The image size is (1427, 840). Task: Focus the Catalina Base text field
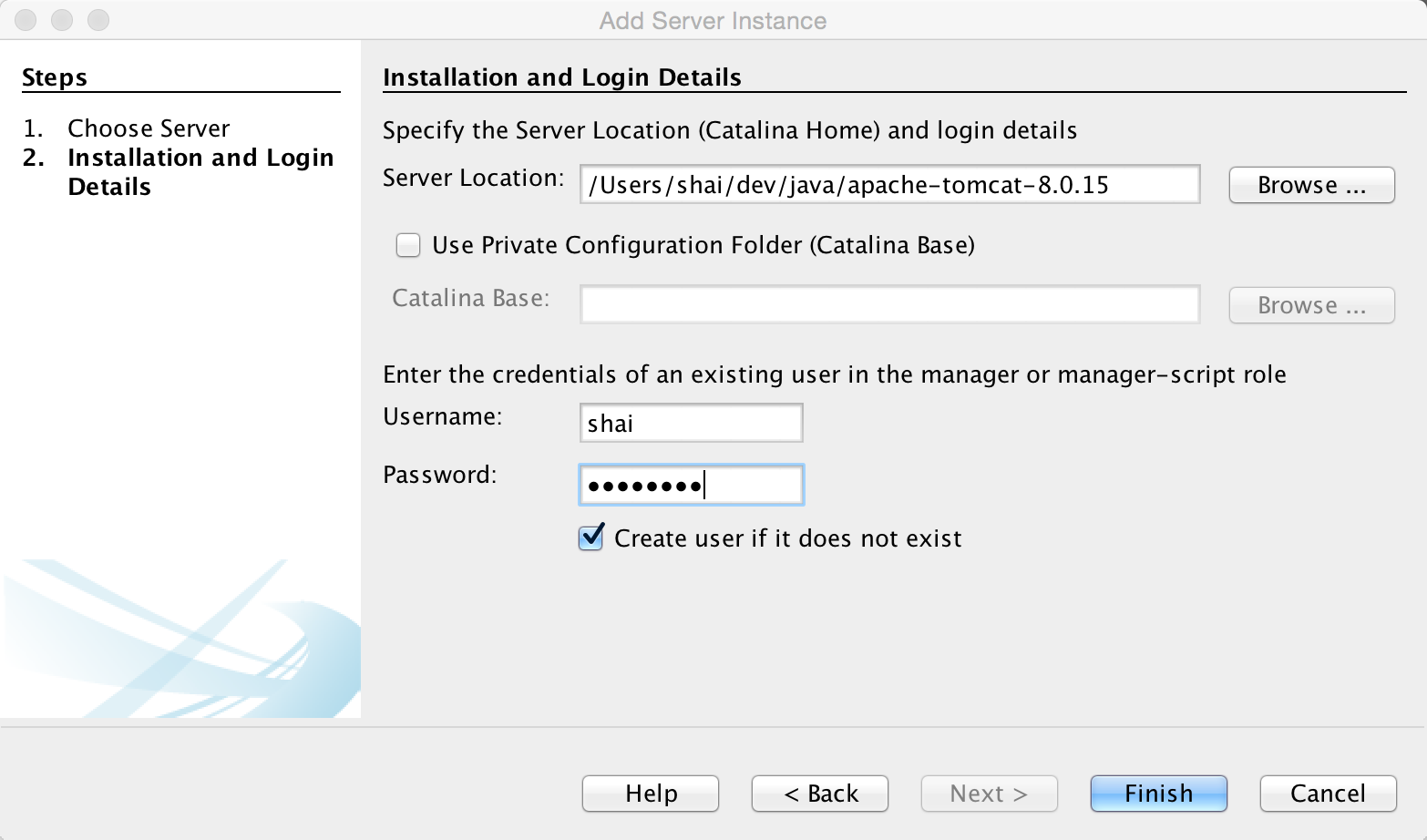[889, 304]
